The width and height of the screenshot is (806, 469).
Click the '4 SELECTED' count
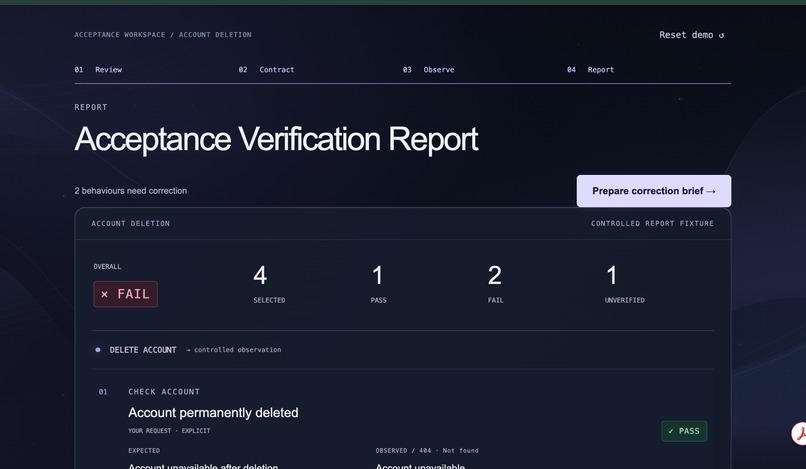coord(269,283)
